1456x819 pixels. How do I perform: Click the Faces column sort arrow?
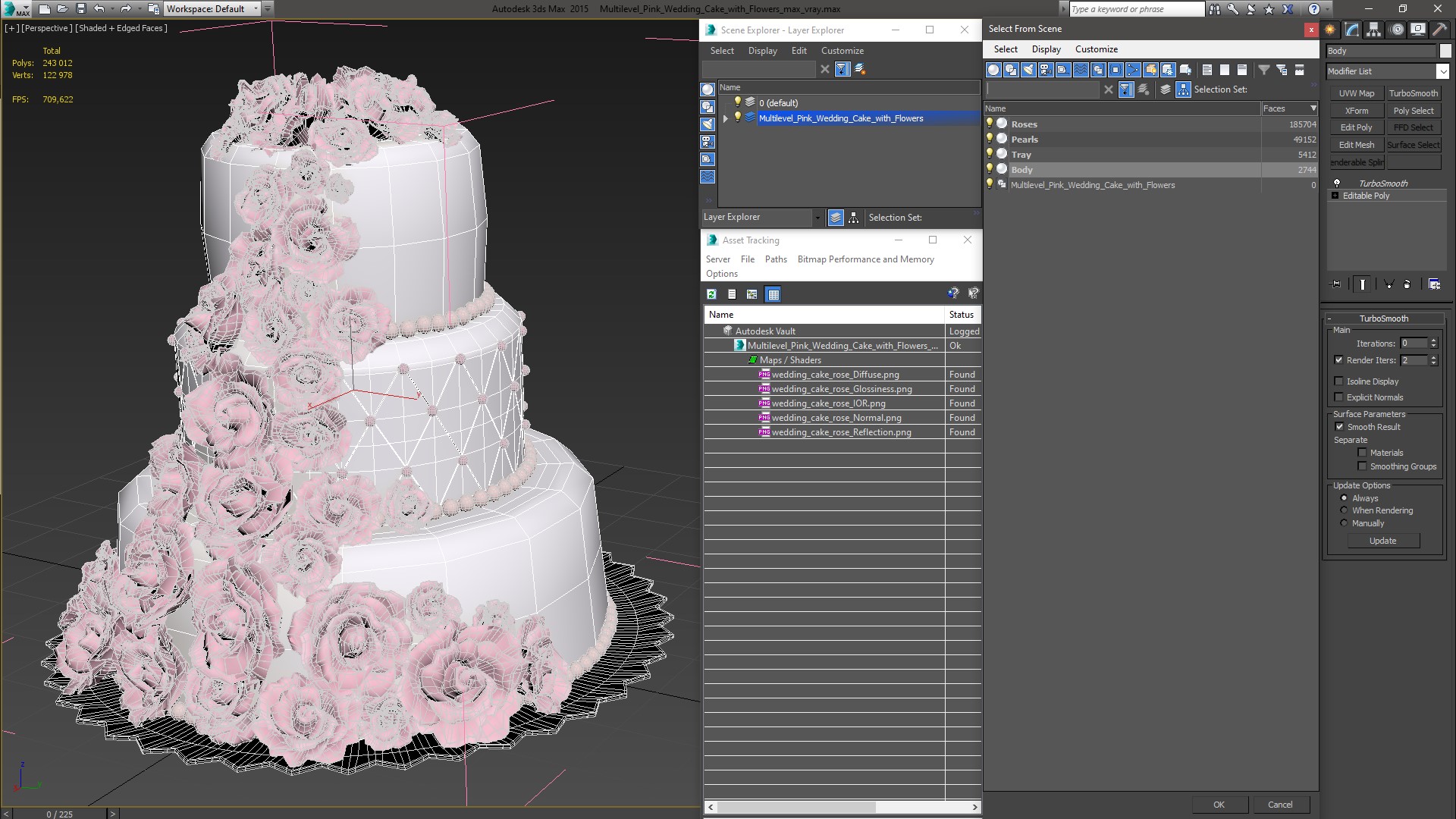(1313, 108)
